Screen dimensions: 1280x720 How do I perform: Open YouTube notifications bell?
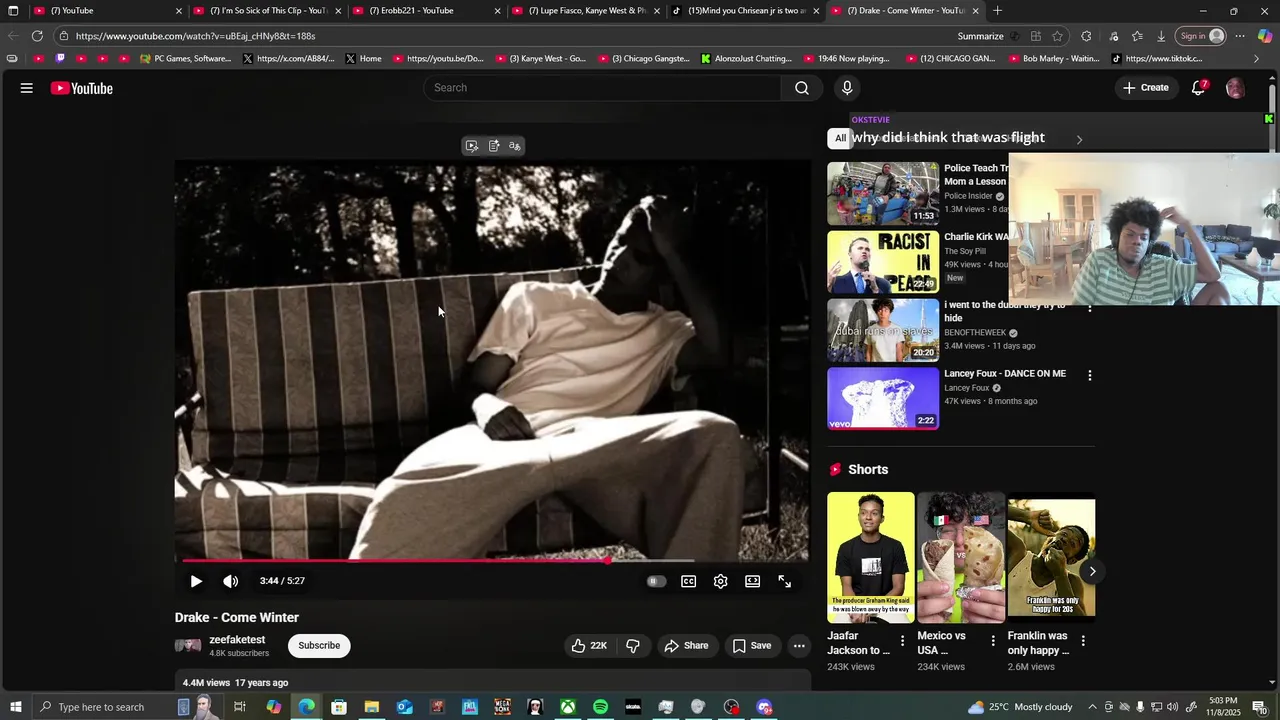click(1198, 88)
